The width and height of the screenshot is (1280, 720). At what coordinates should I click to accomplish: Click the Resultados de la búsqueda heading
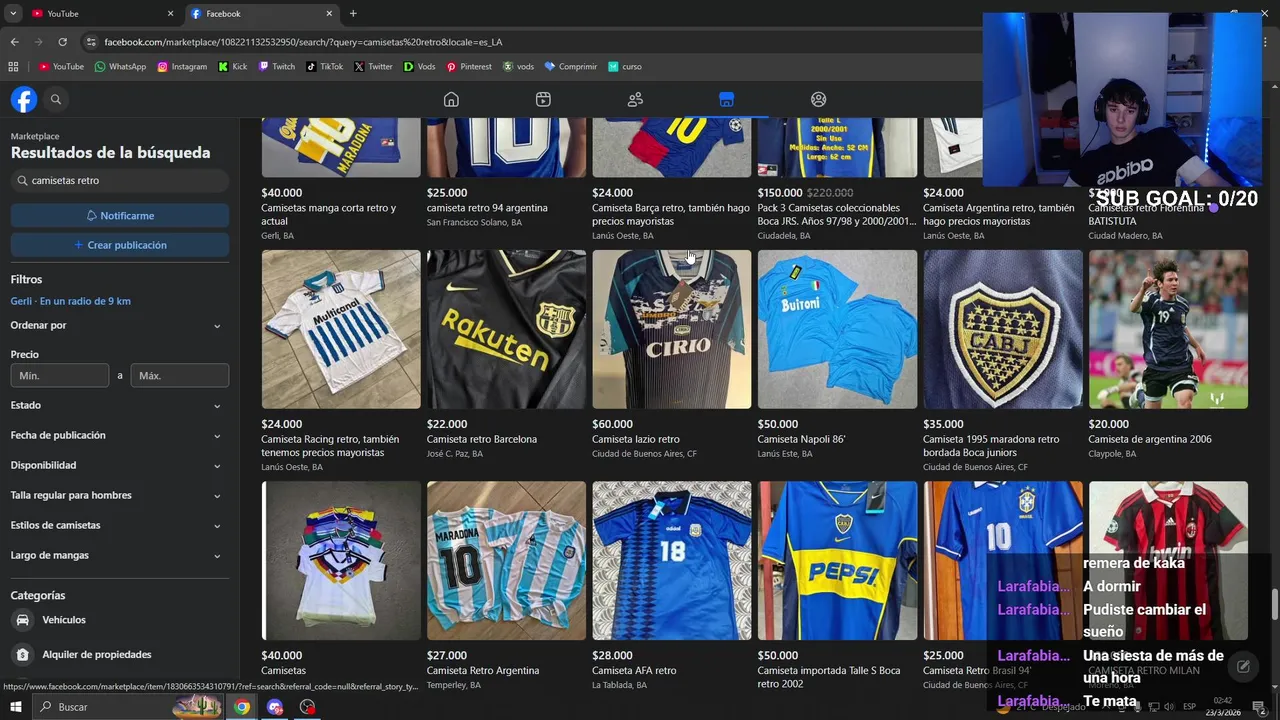point(110,153)
